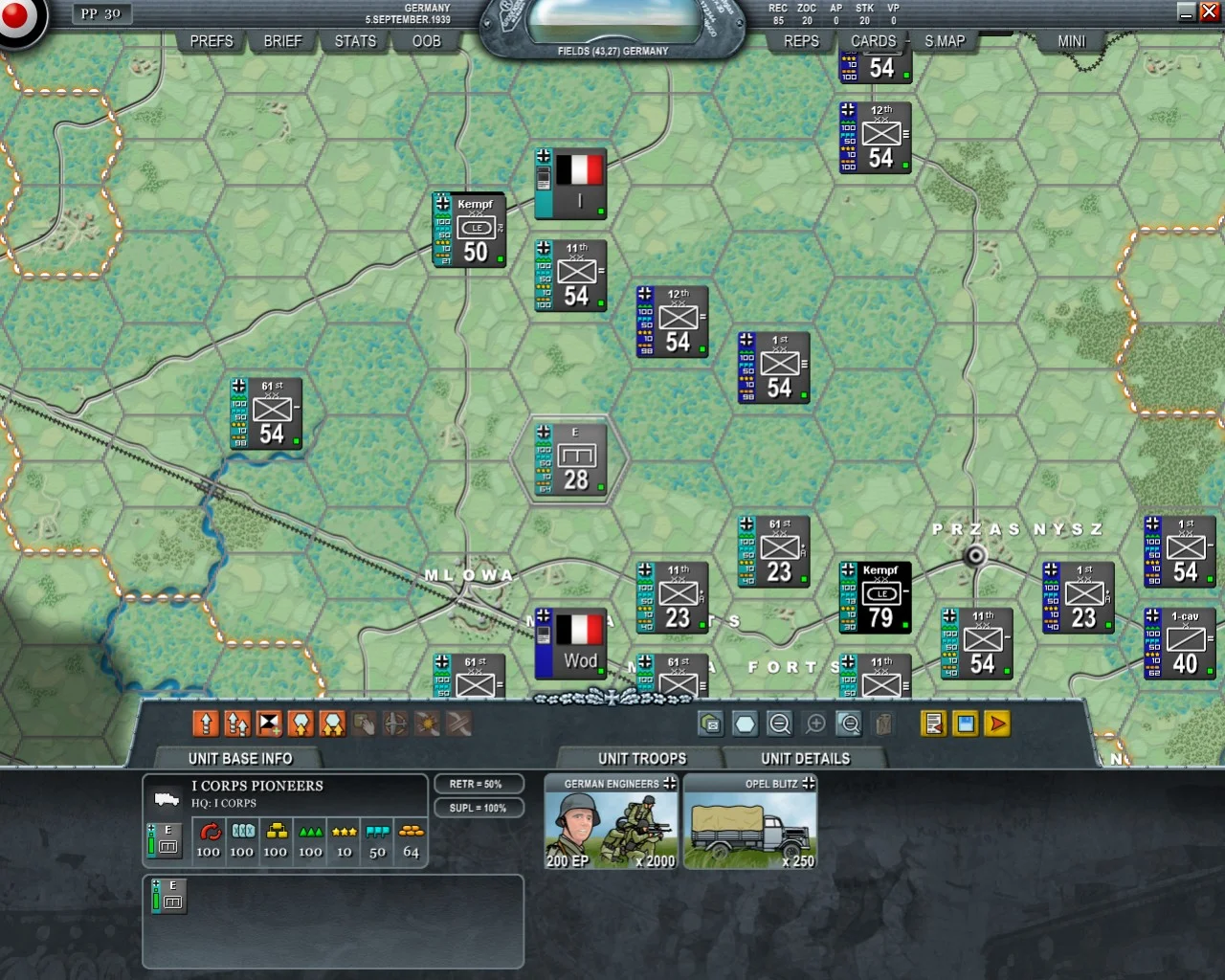The width and height of the screenshot is (1225, 980).
Task: Select the engineer unit E with strength 28
Action: (x=570, y=459)
